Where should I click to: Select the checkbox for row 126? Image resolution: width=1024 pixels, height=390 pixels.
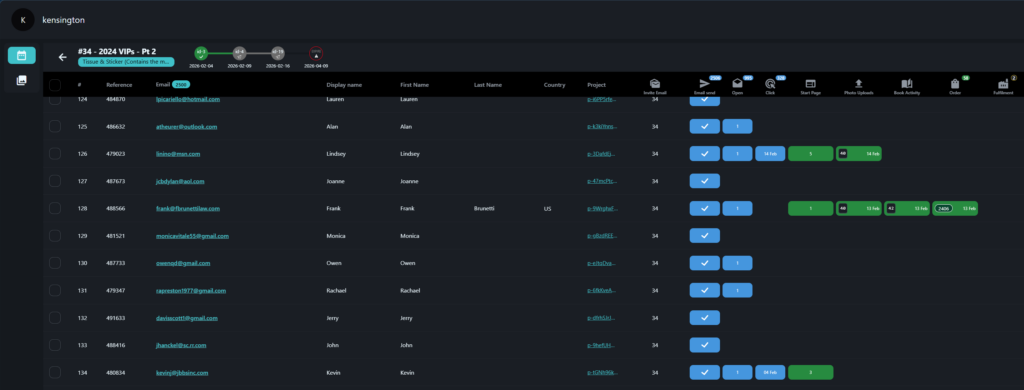coord(55,154)
